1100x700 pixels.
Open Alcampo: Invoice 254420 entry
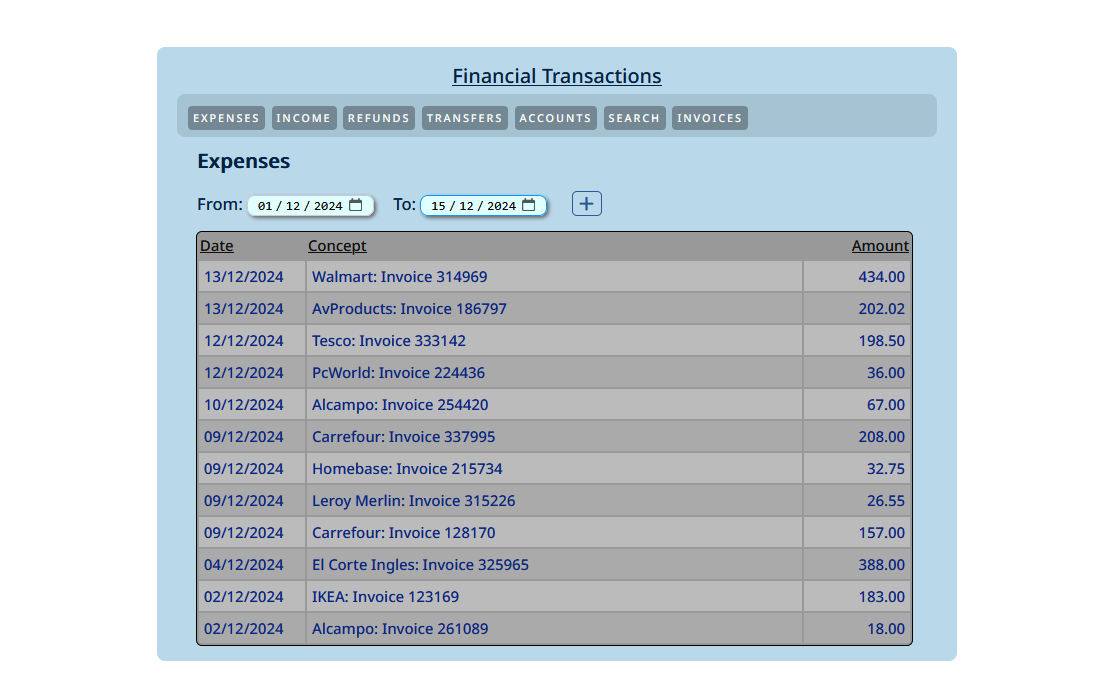coord(400,405)
